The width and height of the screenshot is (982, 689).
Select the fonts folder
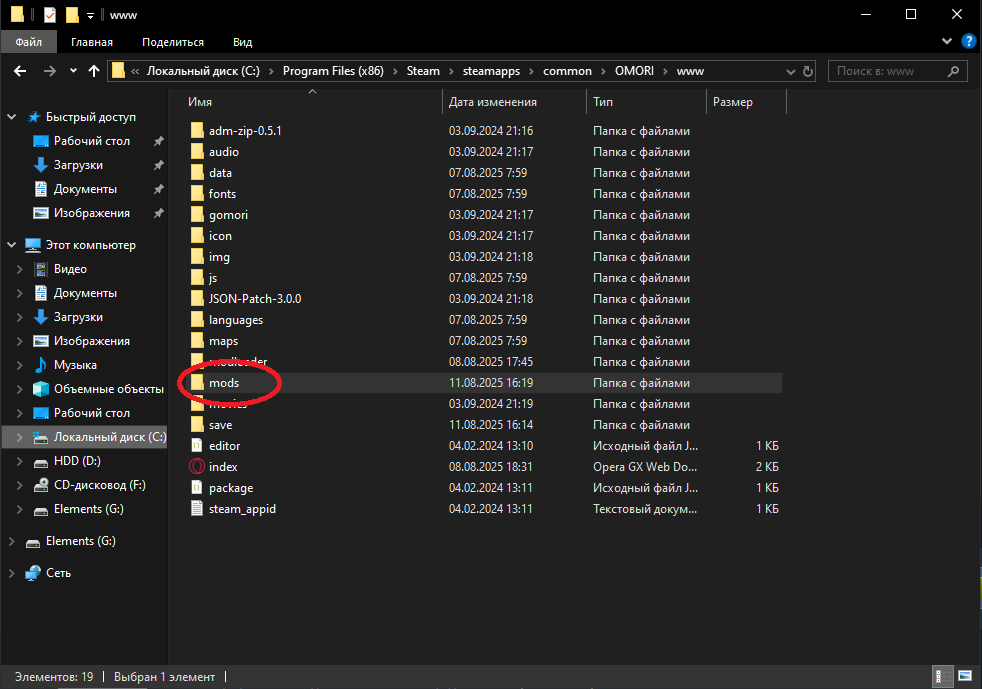(x=222, y=194)
